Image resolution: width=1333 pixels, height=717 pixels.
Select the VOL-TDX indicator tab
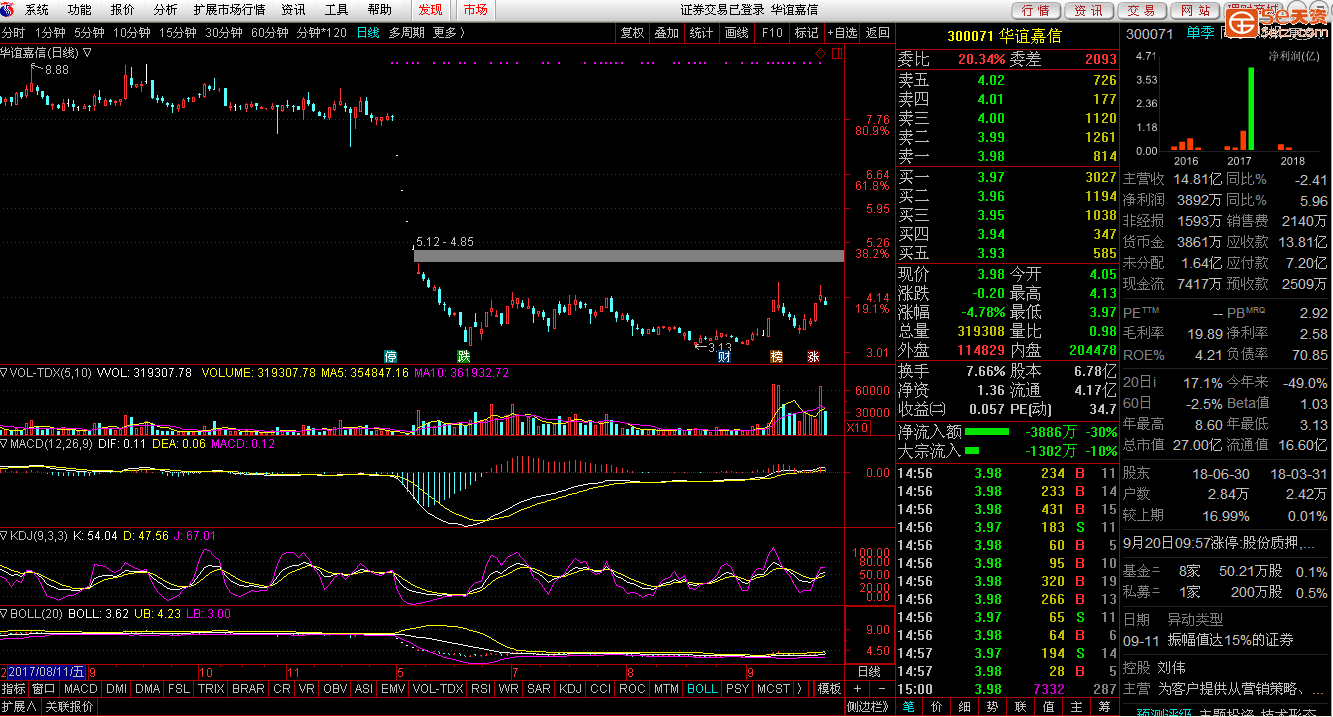click(x=438, y=689)
